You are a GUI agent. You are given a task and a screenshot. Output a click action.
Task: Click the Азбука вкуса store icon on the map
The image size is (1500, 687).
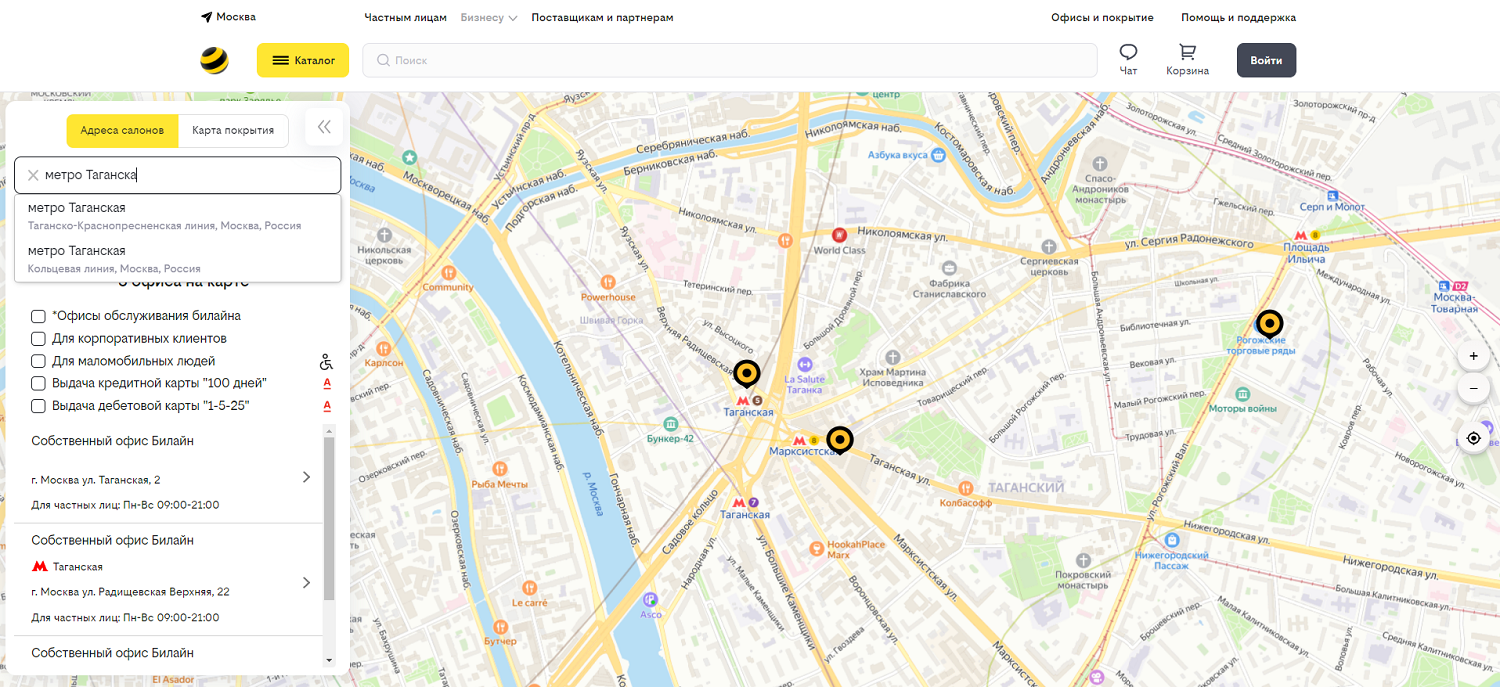(938, 156)
